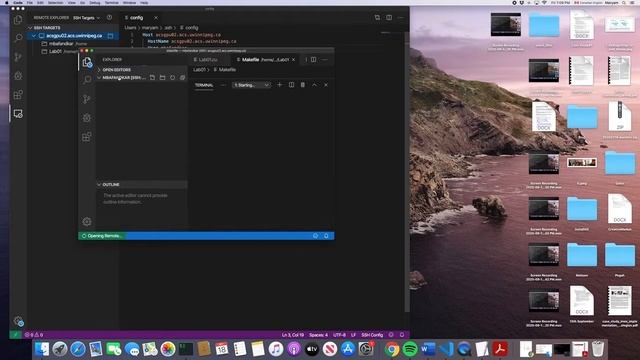
Task: Click New File icon in MBAFANDKAR section
Action: click(152, 78)
